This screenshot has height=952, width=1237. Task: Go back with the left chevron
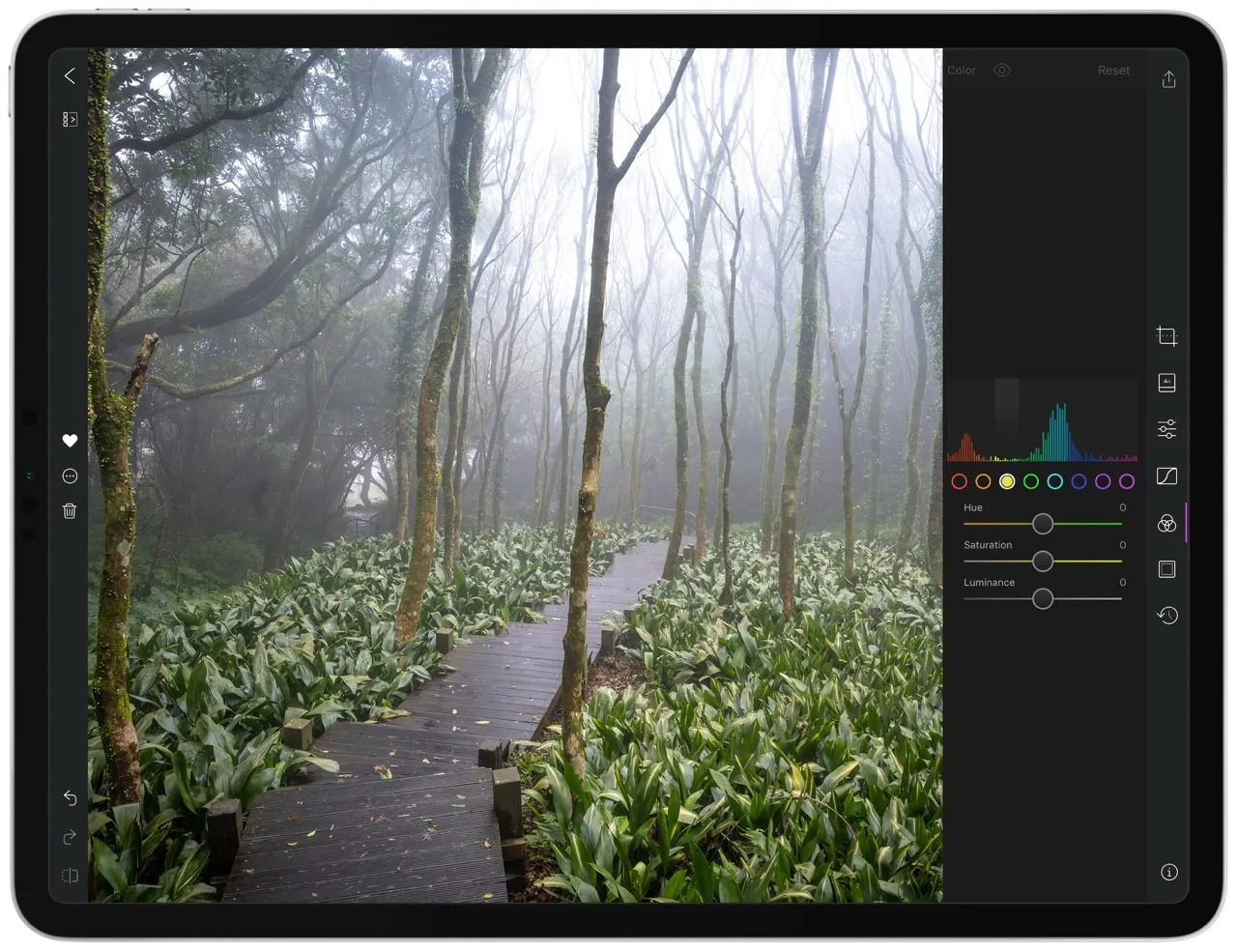[x=70, y=75]
